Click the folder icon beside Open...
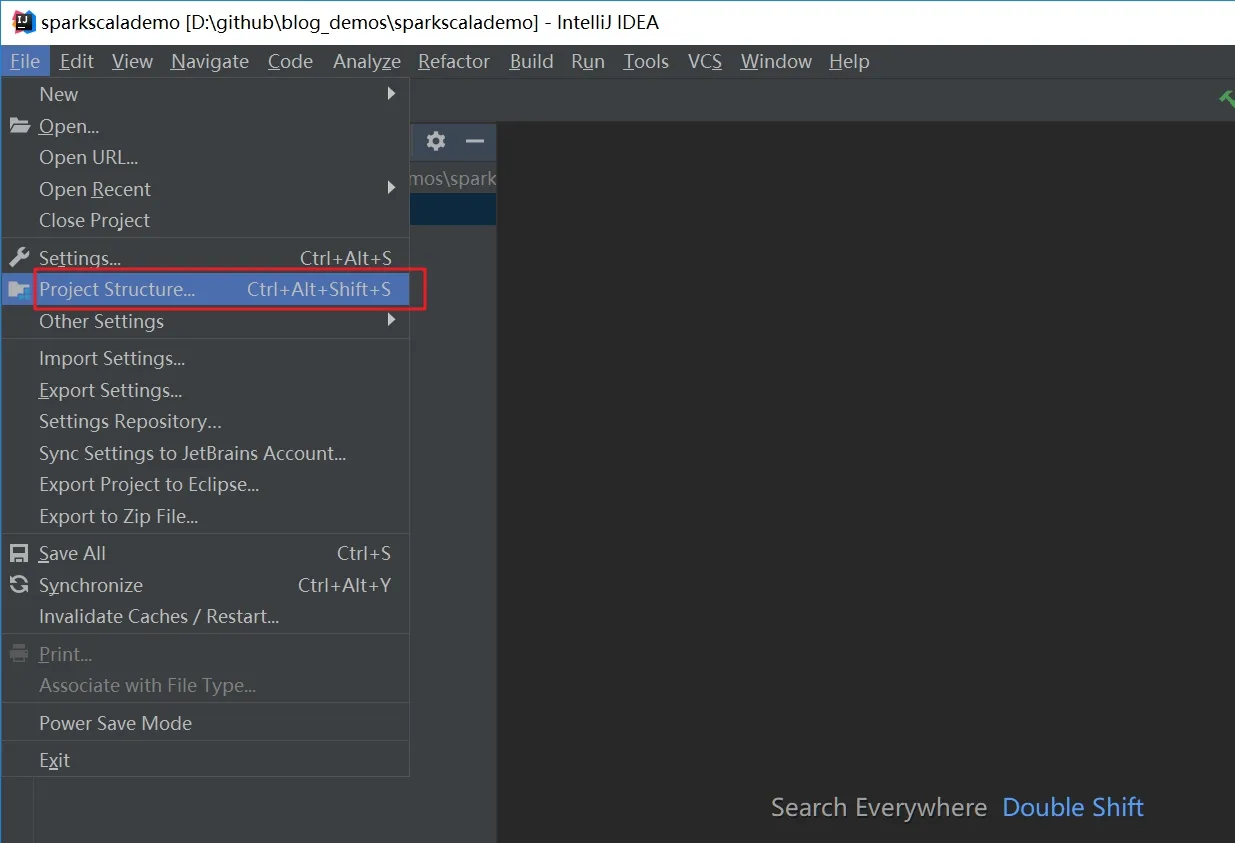Screen dimensions: 1235x843 pyautogui.click(x=20, y=126)
